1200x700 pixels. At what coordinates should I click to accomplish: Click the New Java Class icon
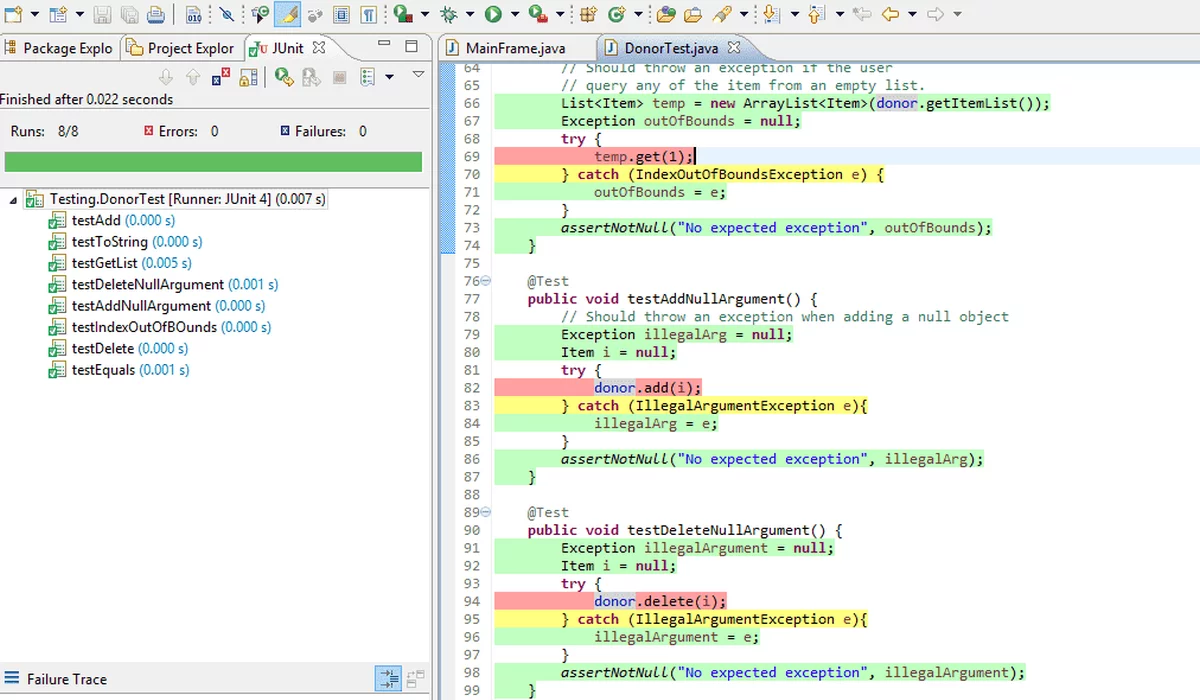[x=617, y=14]
